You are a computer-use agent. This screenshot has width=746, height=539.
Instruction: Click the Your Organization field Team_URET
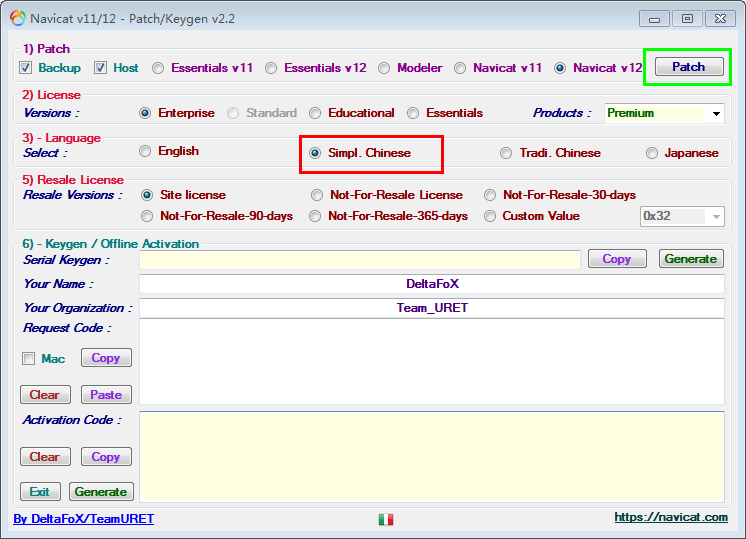click(x=432, y=308)
